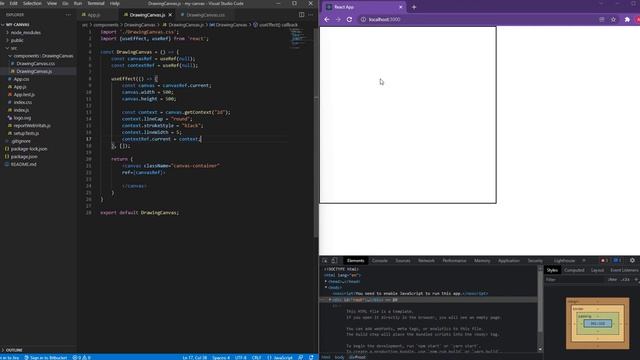Bookmark this page with the star icon

pyautogui.click(x=613, y=19)
